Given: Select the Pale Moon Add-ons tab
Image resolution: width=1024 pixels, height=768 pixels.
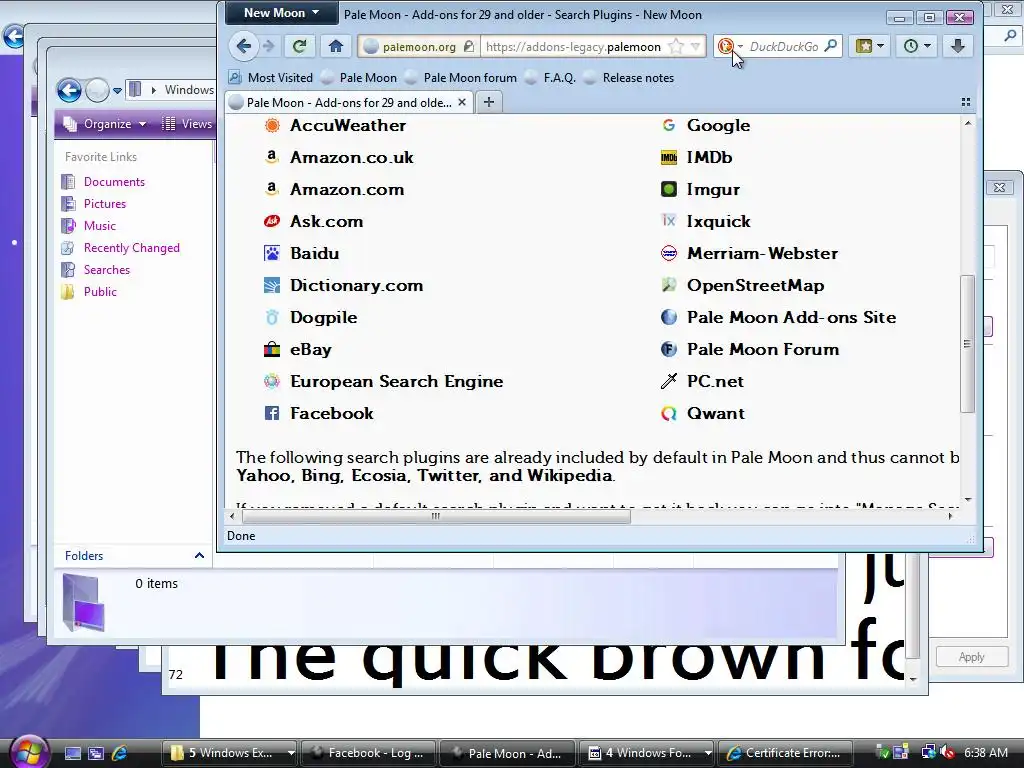Looking at the screenshot, I should [349, 103].
